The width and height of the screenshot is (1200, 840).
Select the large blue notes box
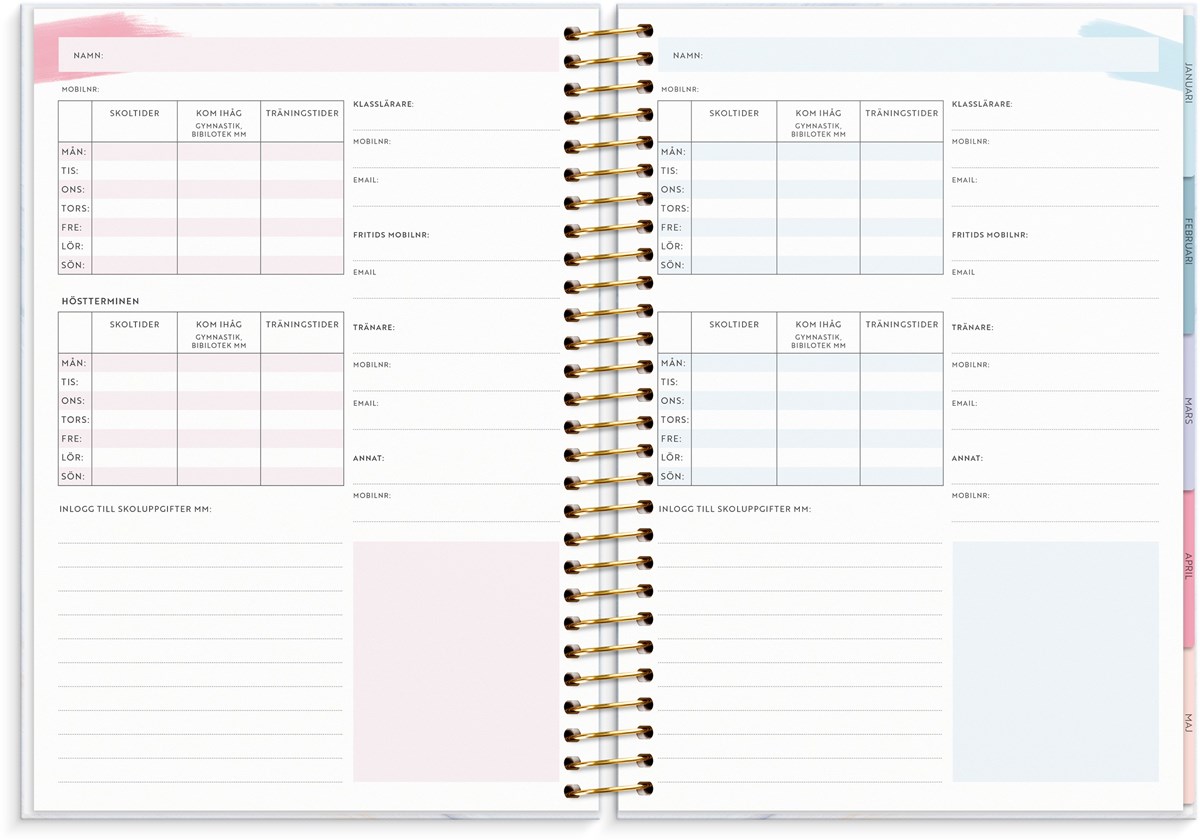coord(1055,661)
